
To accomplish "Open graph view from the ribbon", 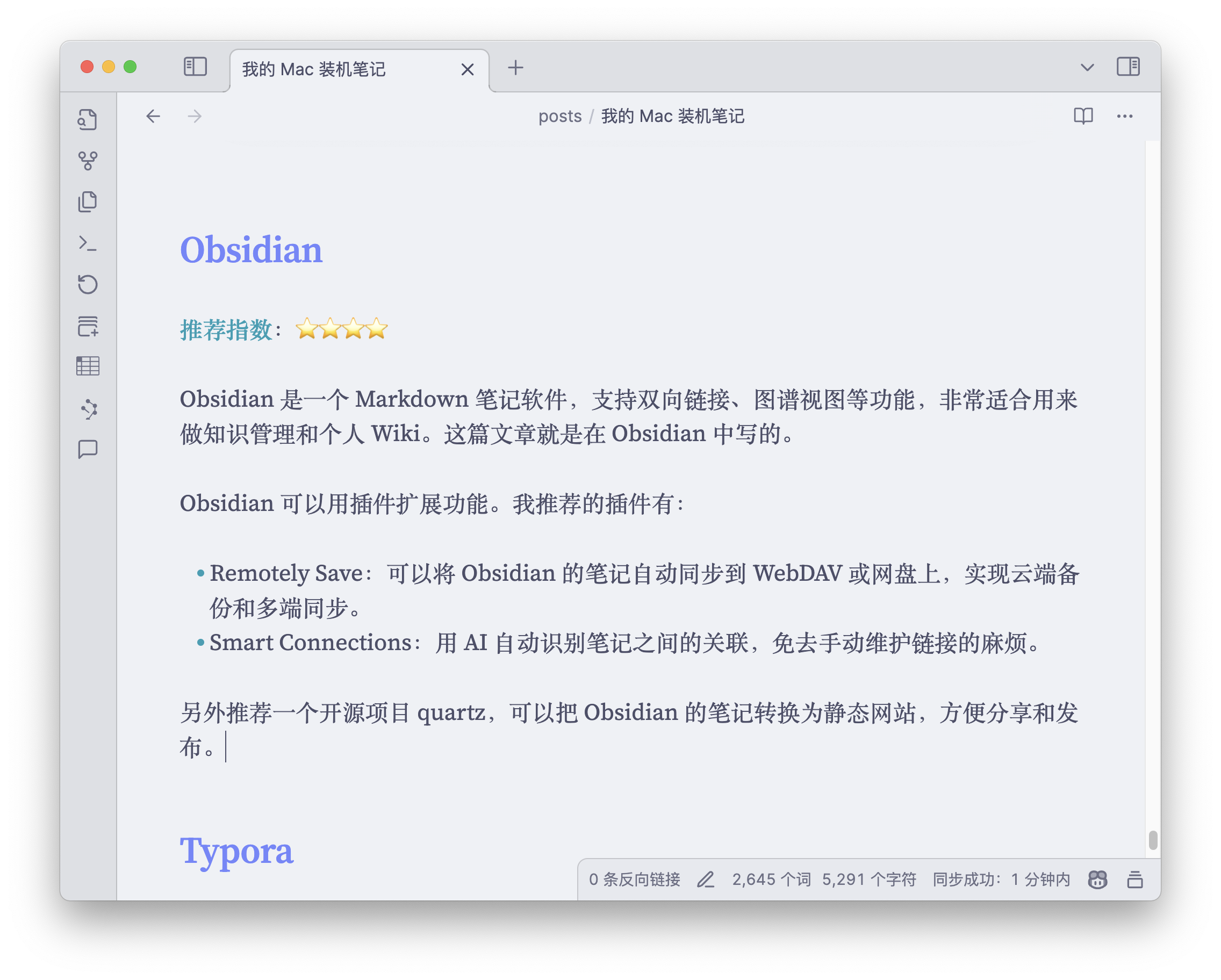I will coord(88,161).
